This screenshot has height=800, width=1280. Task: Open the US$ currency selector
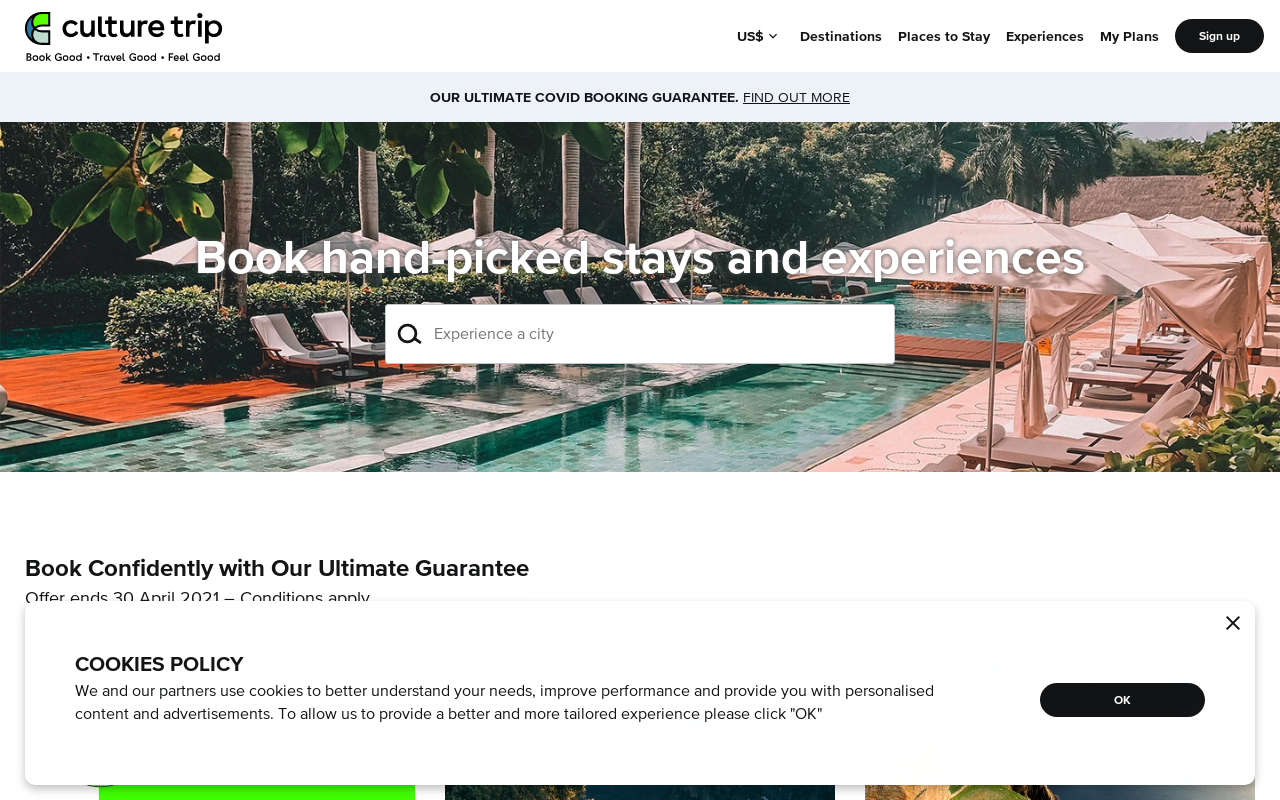pos(757,36)
